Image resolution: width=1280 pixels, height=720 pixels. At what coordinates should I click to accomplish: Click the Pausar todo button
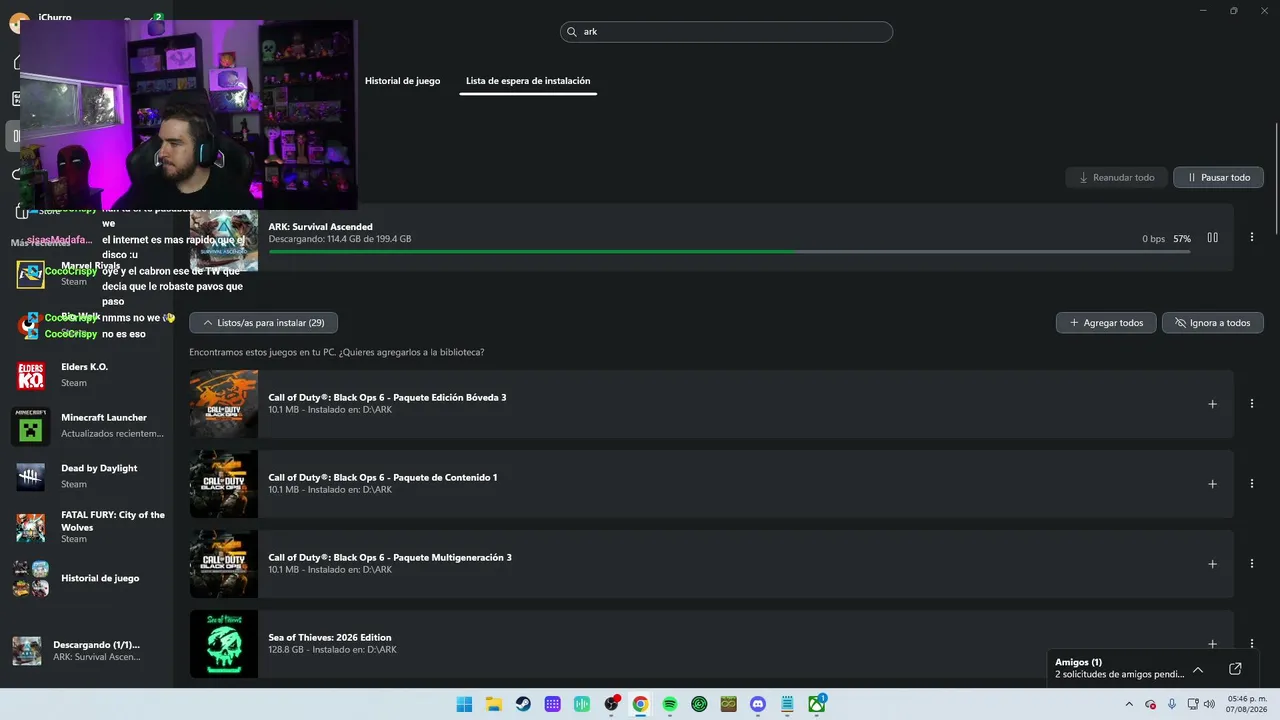pyautogui.click(x=1218, y=178)
